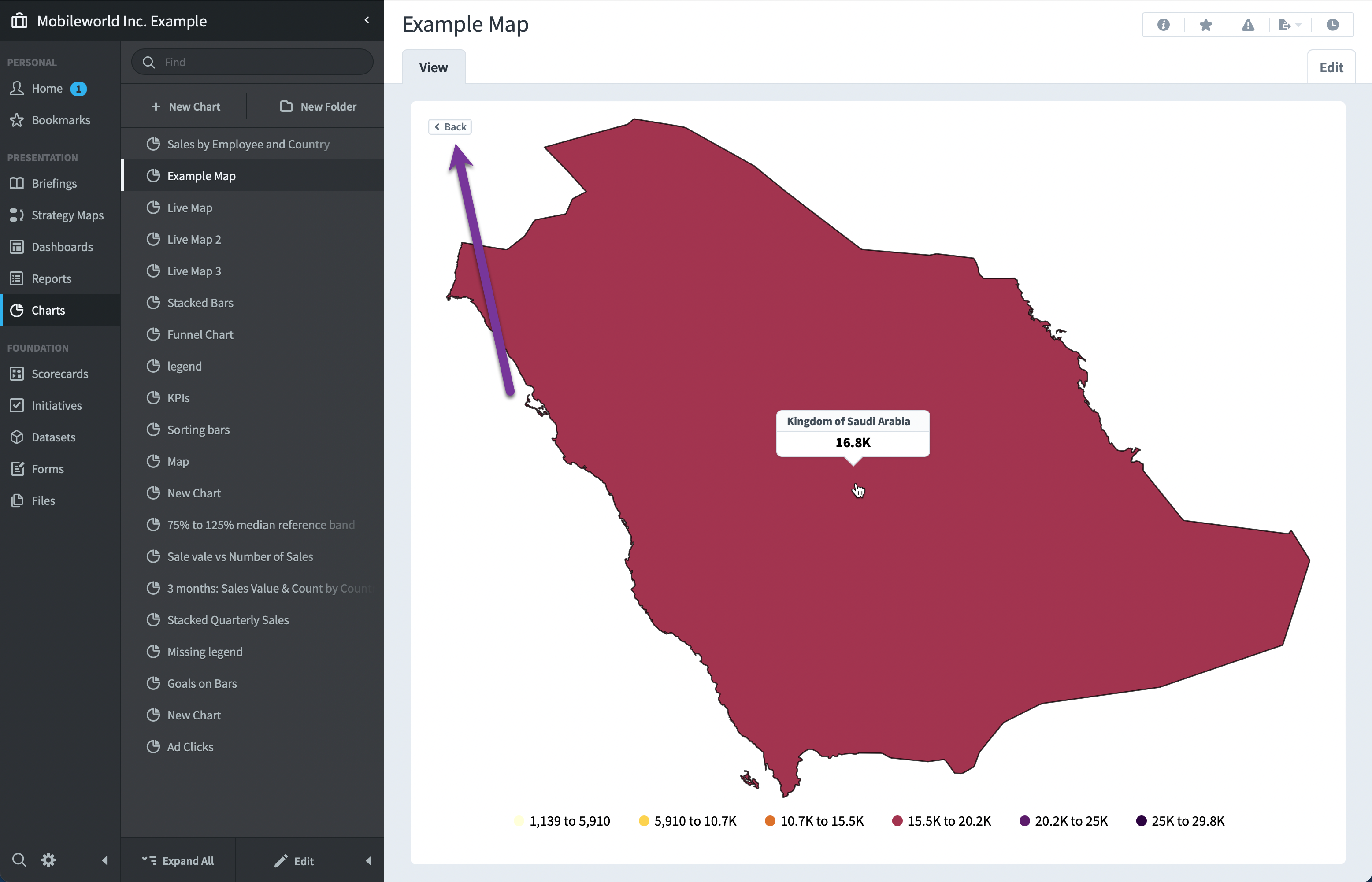Viewport: 1372px width, 882px height.
Task: Open the Sorting bars chart
Action: click(252, 429)
